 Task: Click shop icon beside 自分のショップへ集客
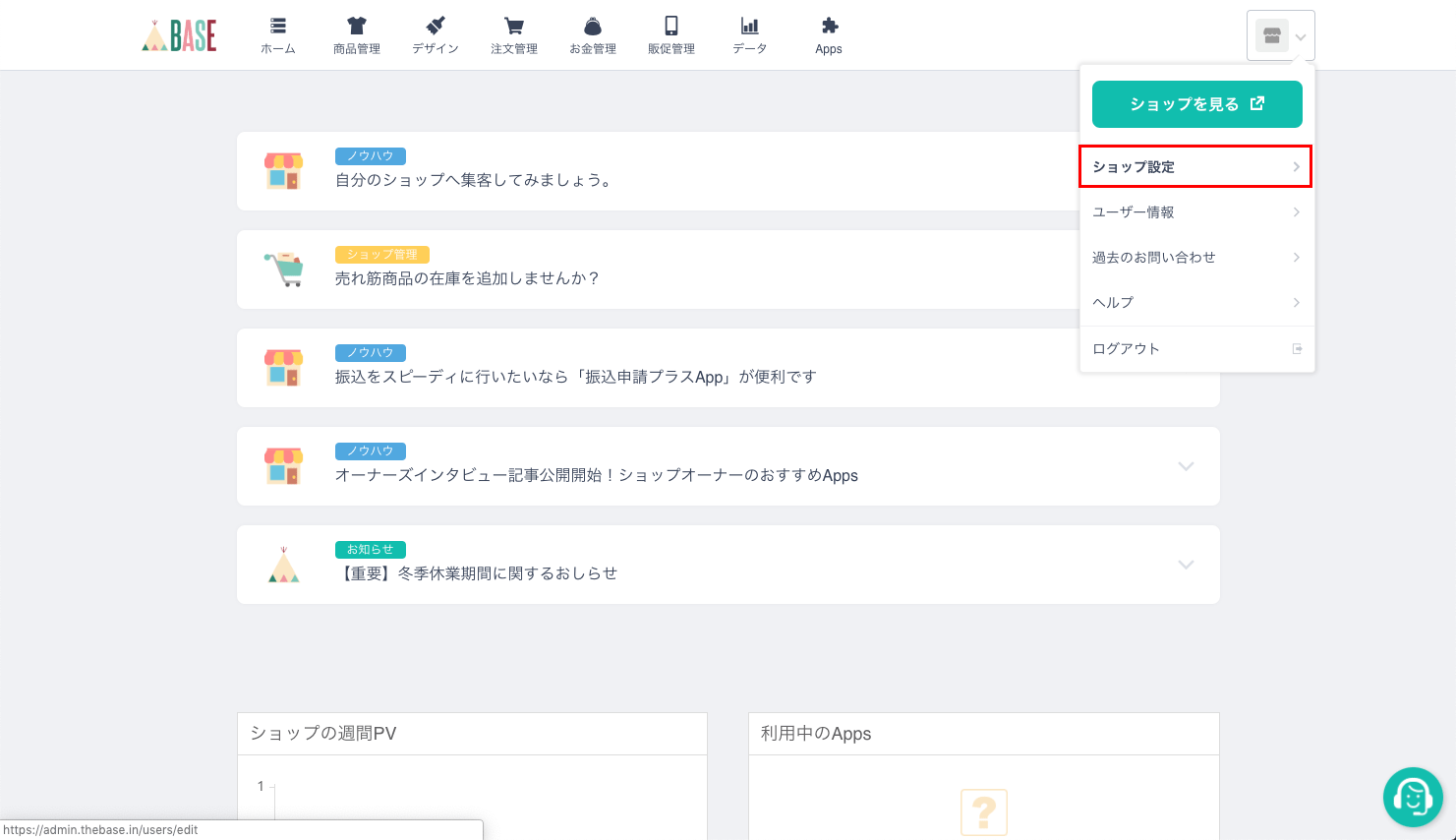[283, 171]
